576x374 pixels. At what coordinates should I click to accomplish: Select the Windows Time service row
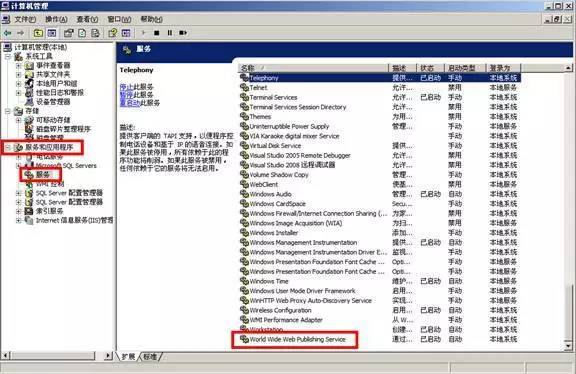tap(379, 281)
